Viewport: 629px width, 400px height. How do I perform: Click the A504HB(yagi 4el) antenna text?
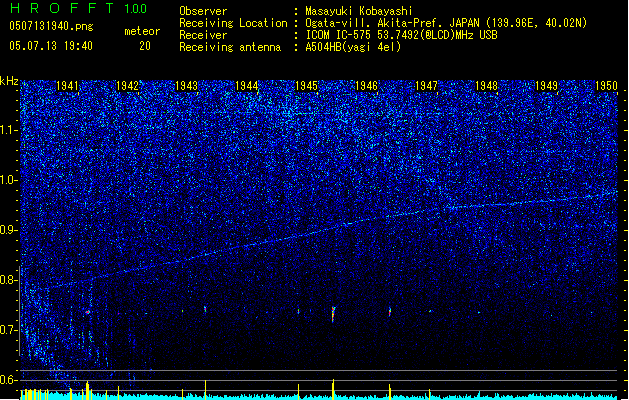coord(353,47)
